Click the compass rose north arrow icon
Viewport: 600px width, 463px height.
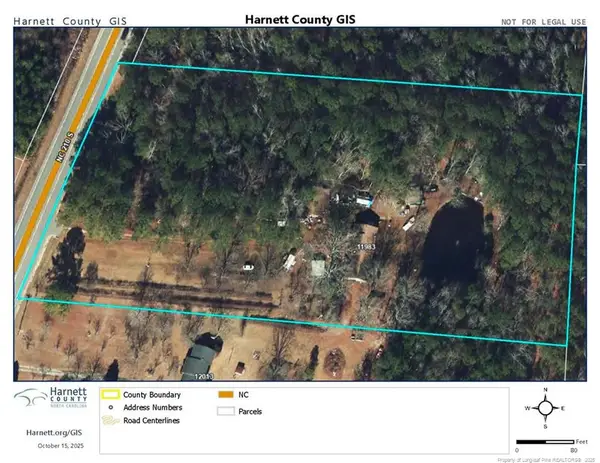pyautogui.click(x=545, y=407)
